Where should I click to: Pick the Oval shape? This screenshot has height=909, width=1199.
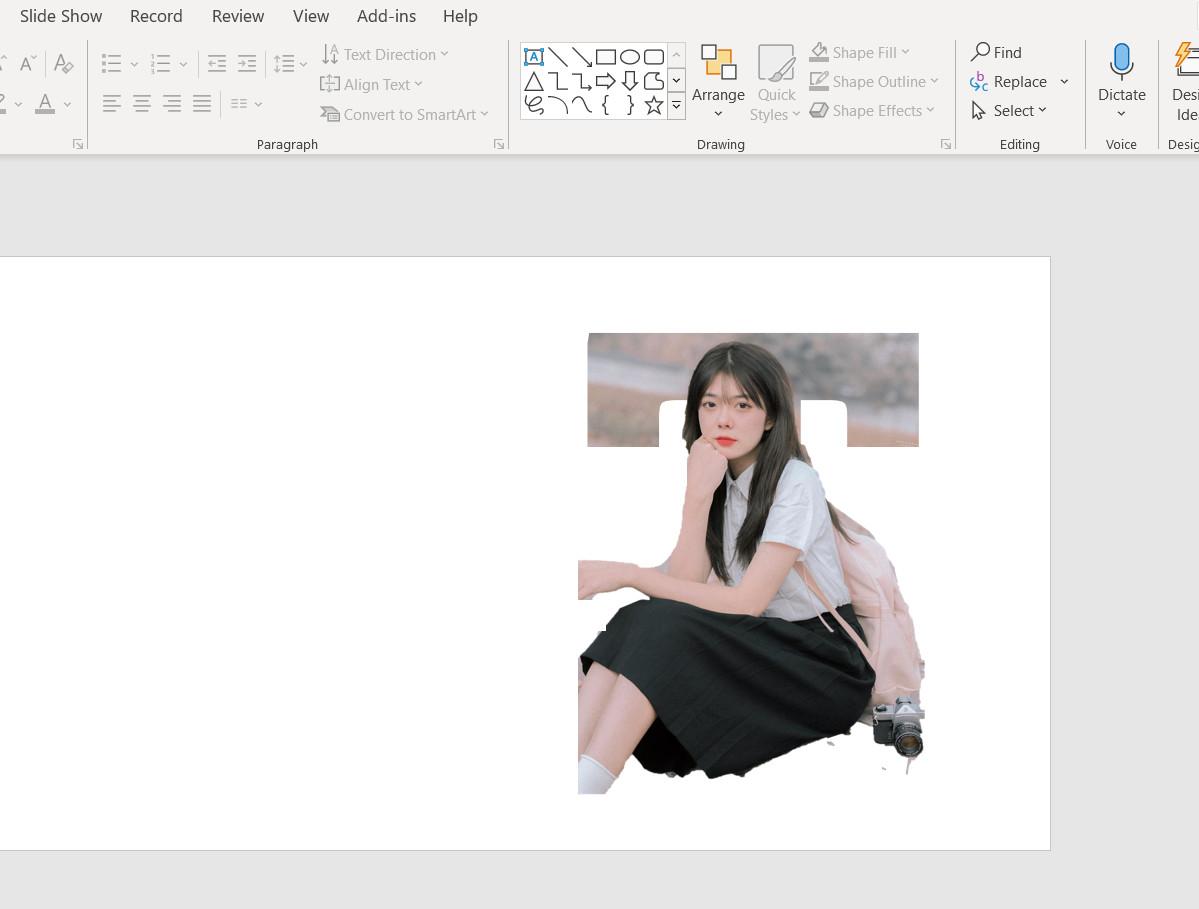(629, 57)
